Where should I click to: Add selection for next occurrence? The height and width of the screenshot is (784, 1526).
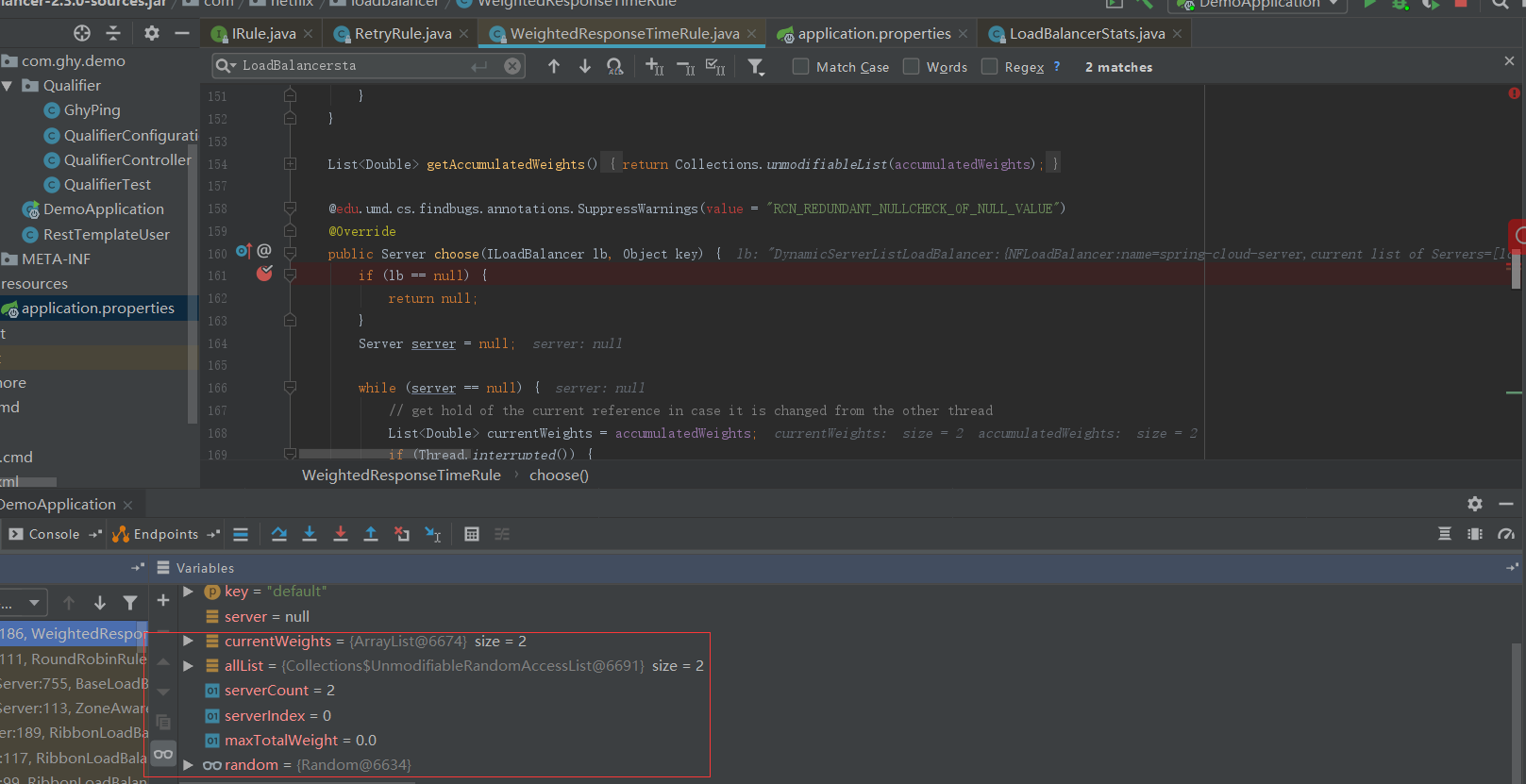point(655,66)
